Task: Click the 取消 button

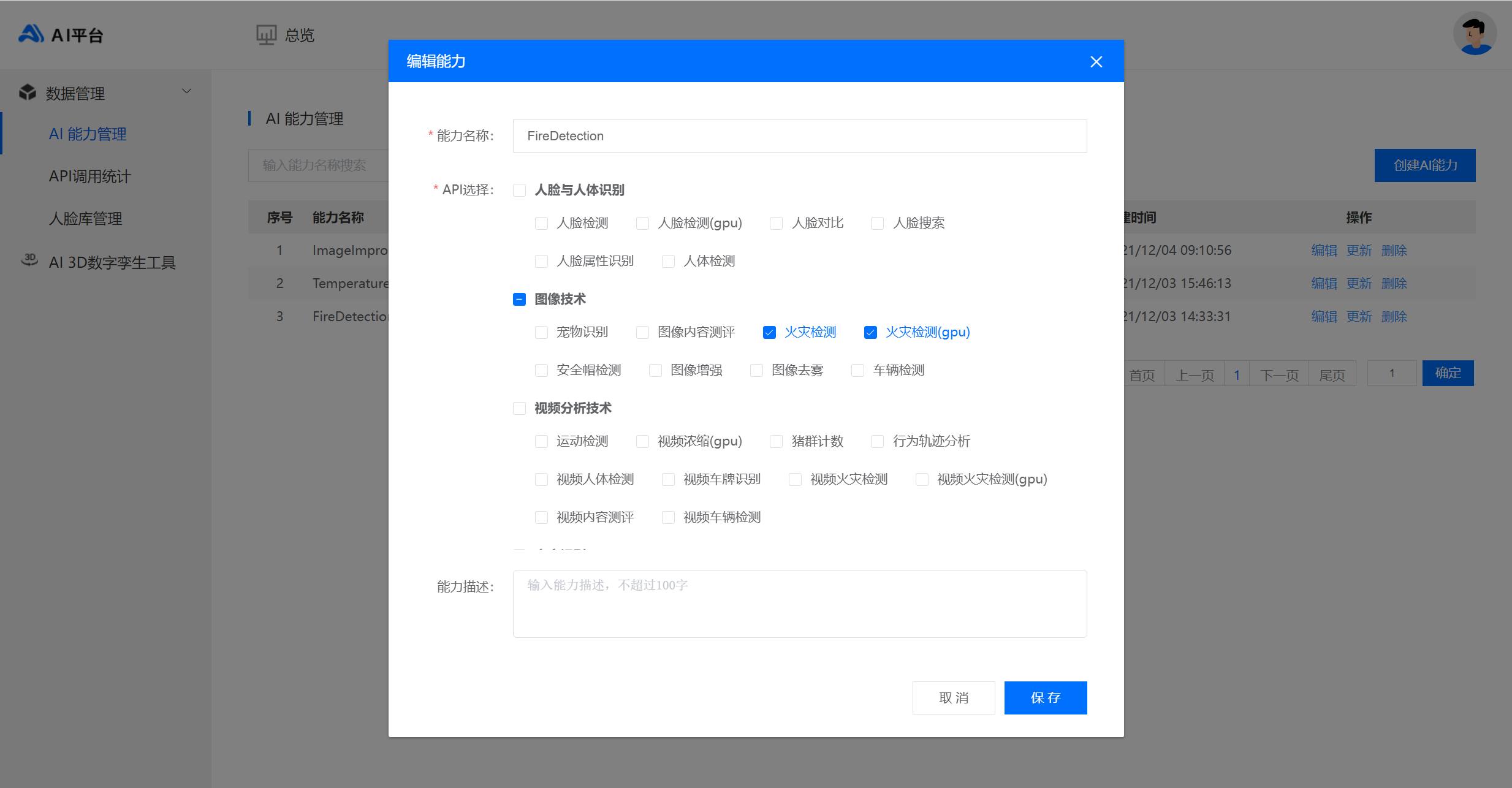Action: [953, 697]
